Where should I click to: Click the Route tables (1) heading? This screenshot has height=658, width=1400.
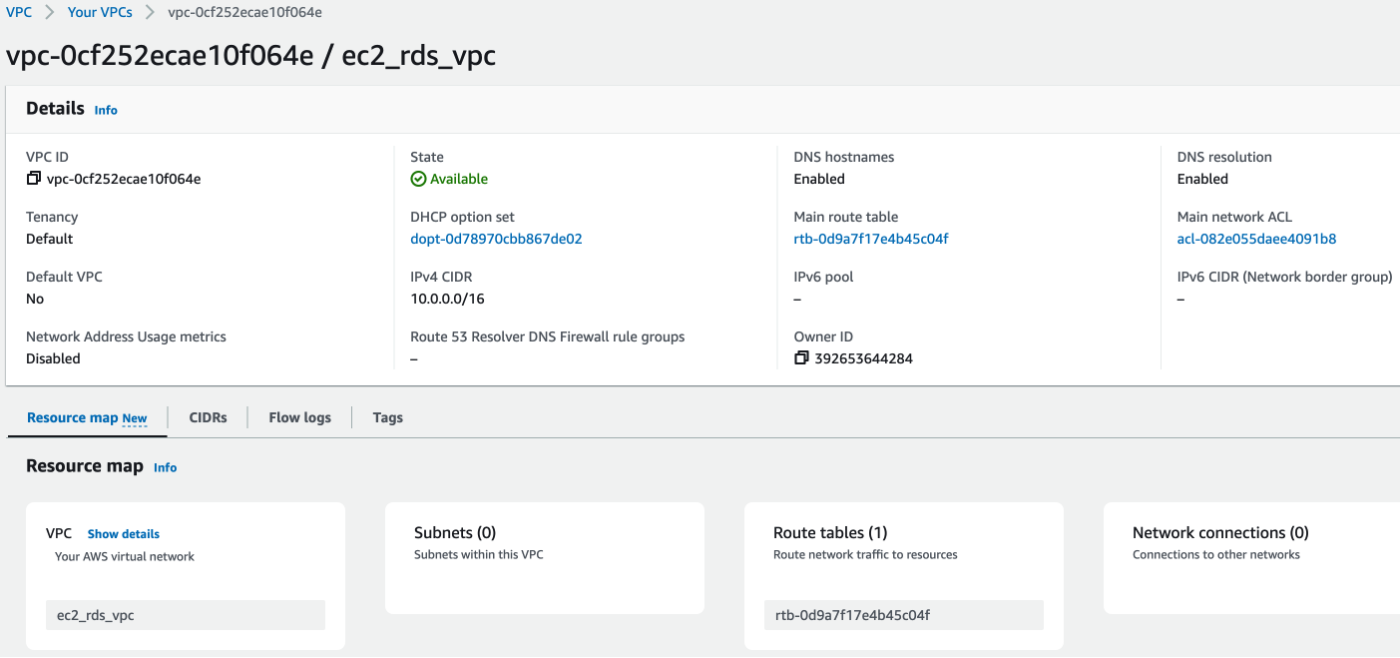click(830, 533)
